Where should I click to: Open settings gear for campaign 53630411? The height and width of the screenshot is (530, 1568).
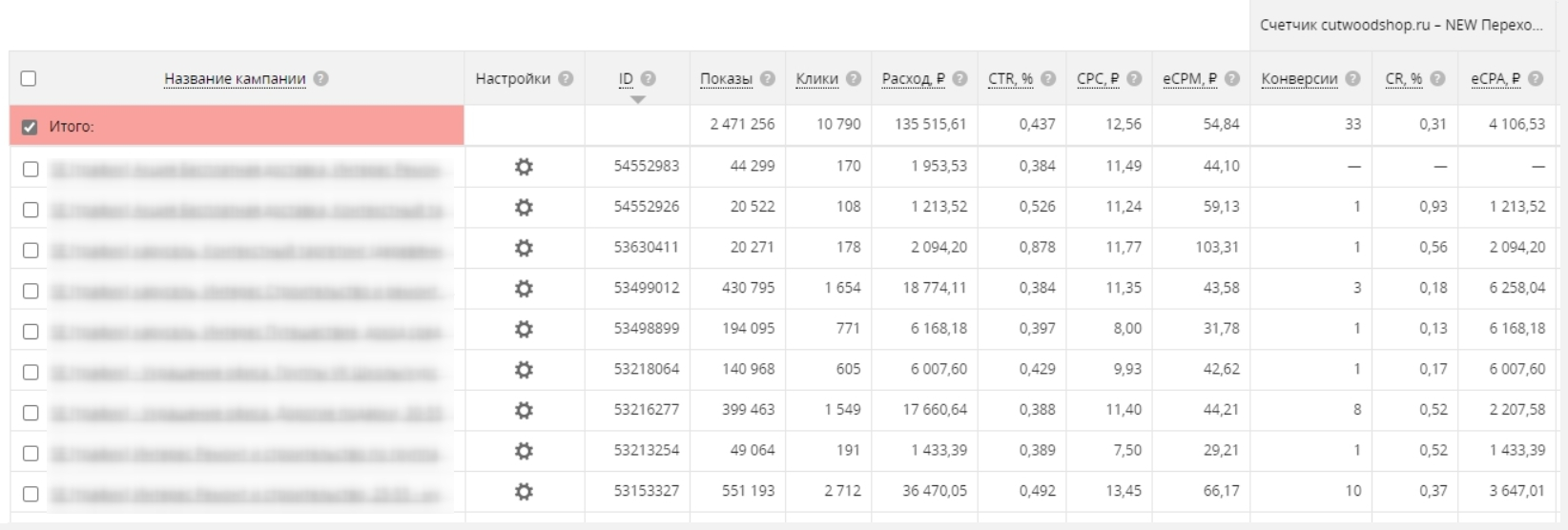[524, 248]
